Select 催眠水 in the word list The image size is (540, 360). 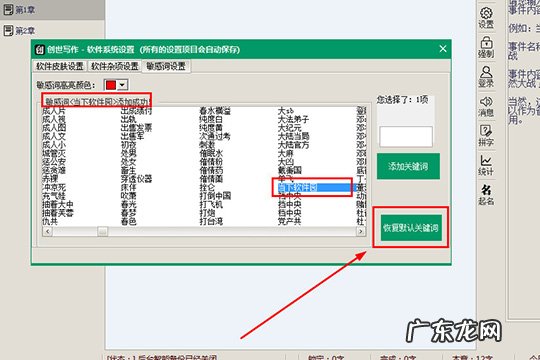point(211,153)
